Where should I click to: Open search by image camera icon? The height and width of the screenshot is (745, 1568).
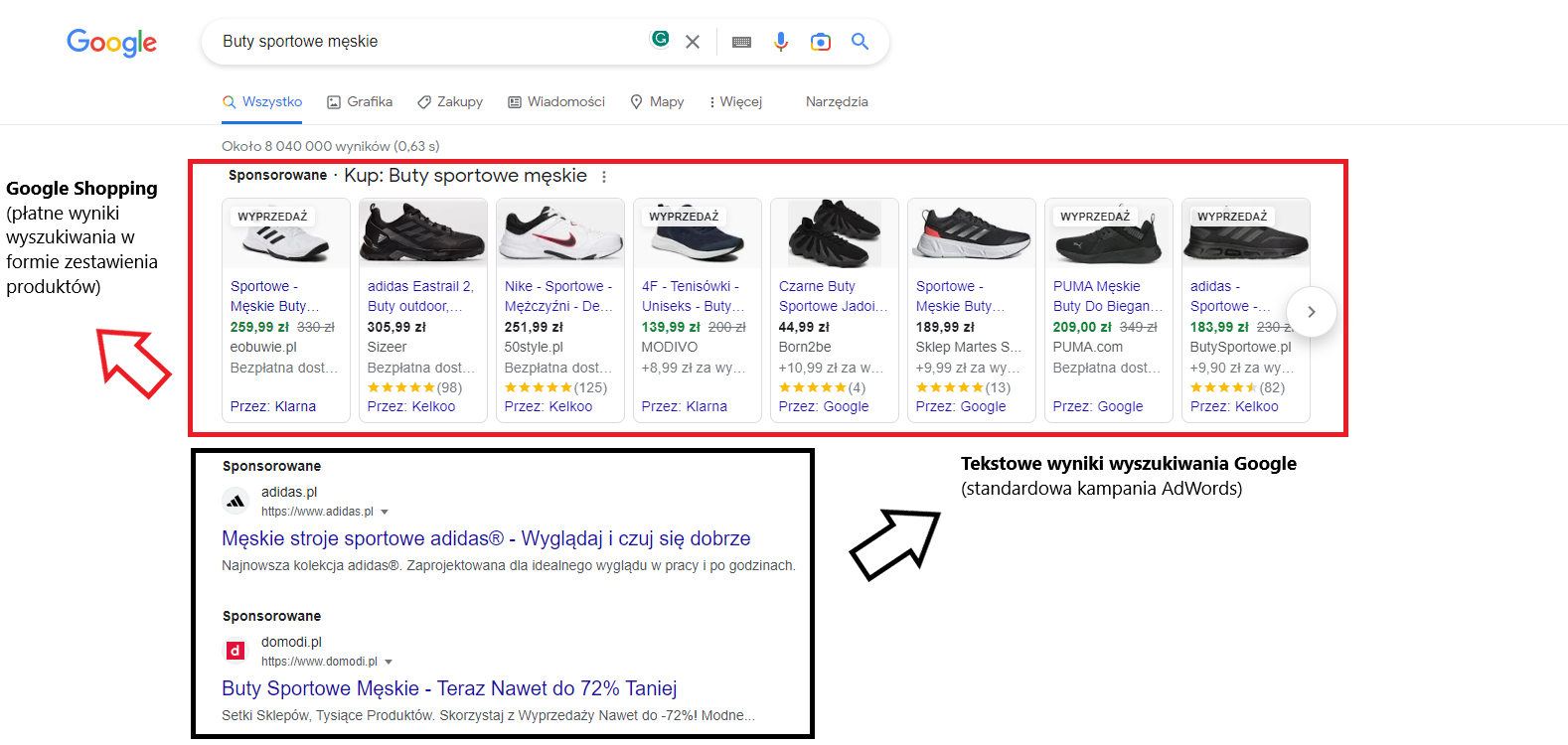(x=821, y=42)
